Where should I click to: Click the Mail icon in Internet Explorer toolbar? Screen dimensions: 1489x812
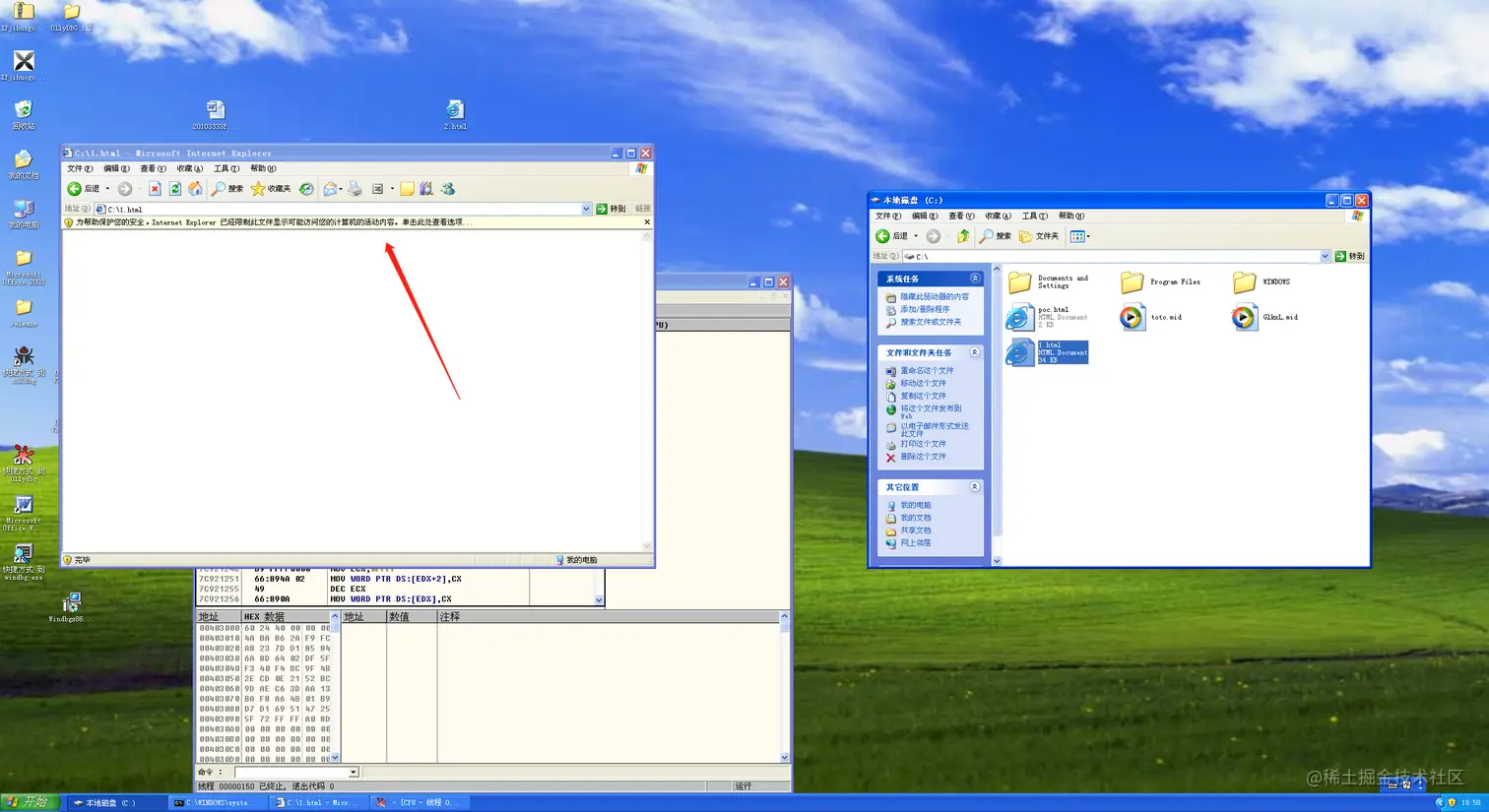[330, 189]
